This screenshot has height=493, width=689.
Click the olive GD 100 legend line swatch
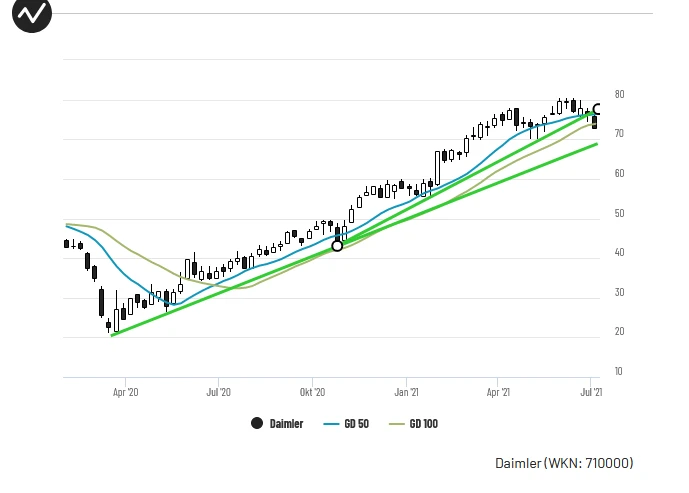coord(396,423)
